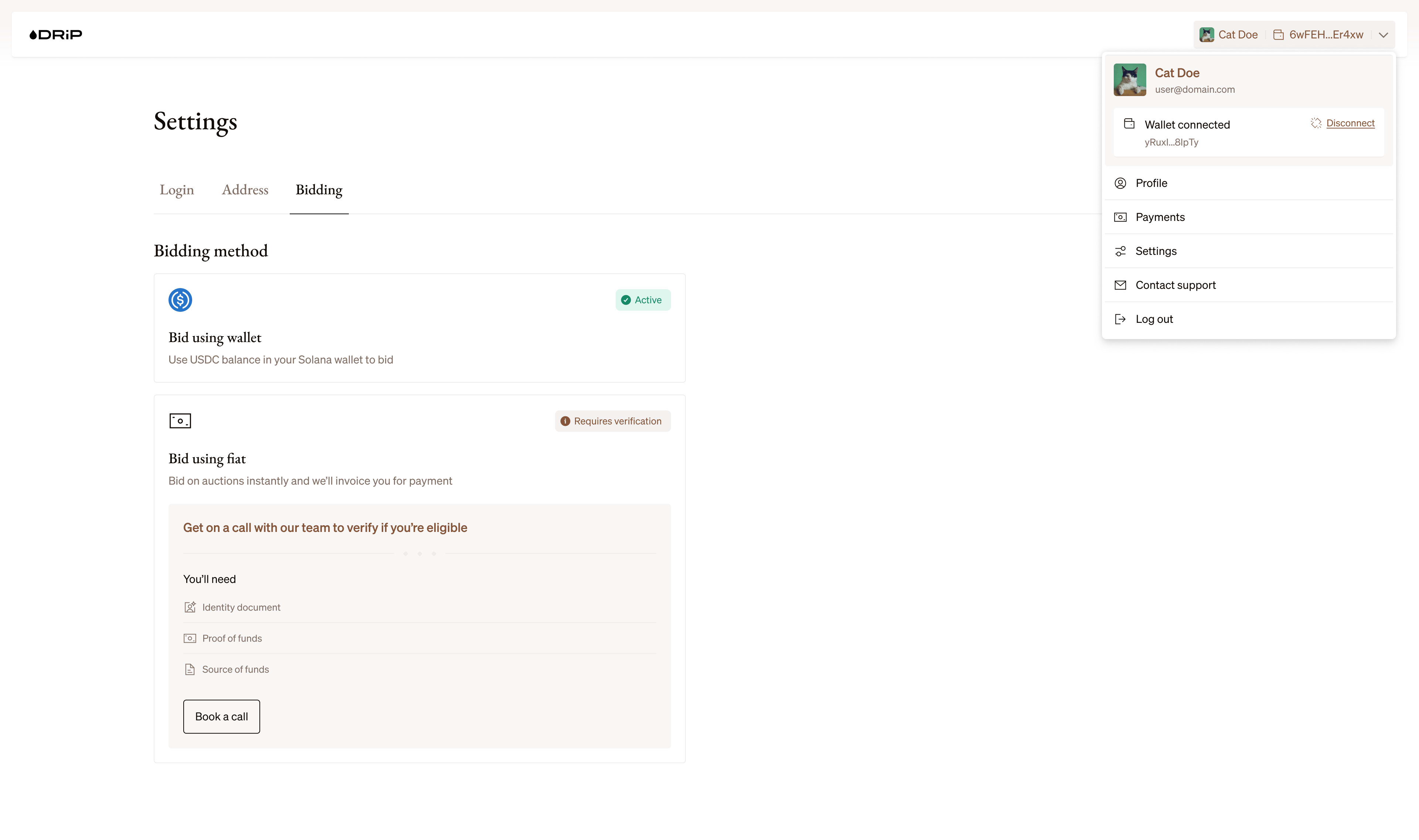Image resolution: width=1419 pixels, height=840 pixels.
Task: Click the wallet icon beside Wallet connected
Action: point(1129,123)
